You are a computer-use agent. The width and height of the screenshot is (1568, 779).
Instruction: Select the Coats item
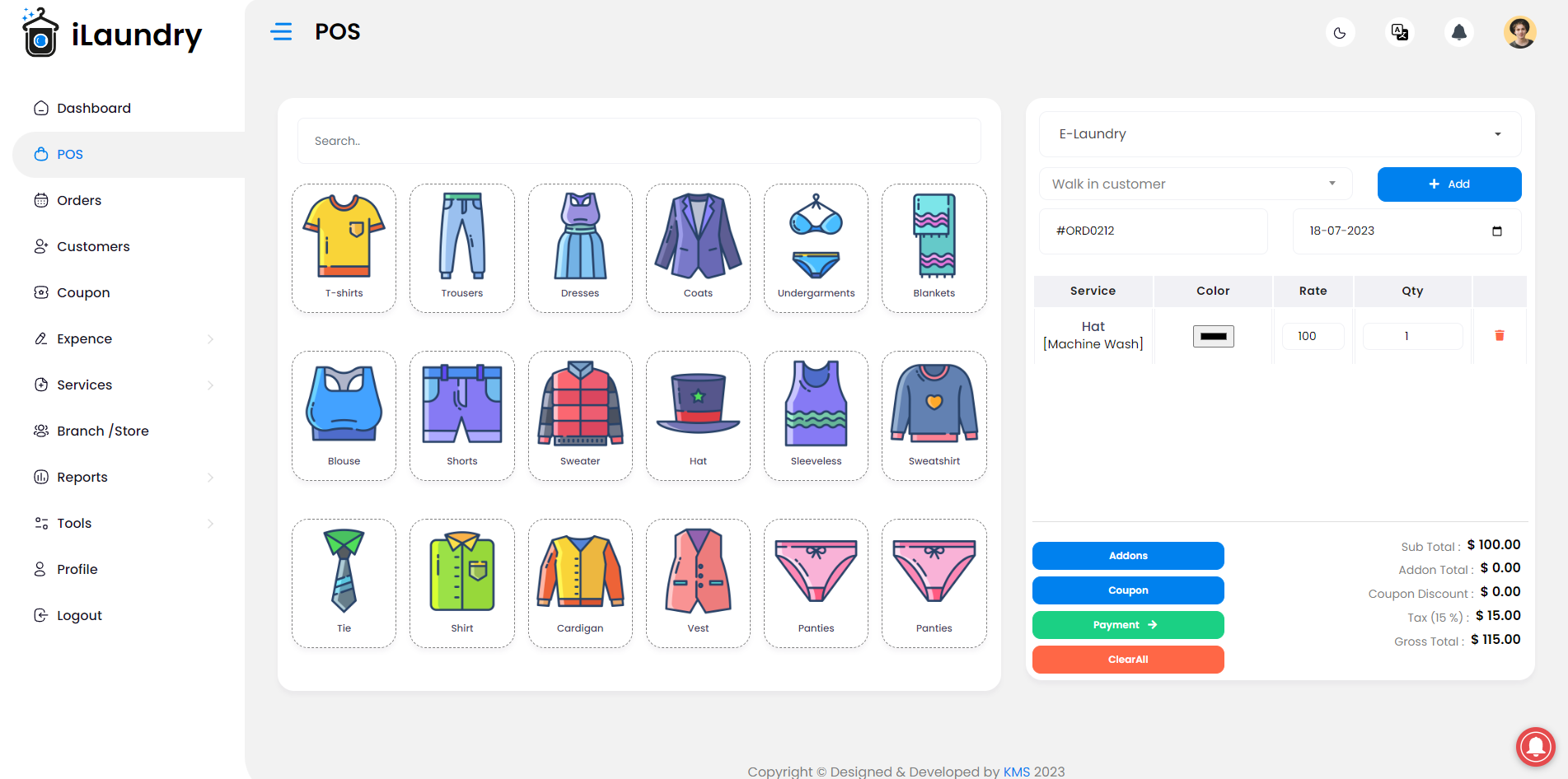pyautogui.click(x=698, y=248)
